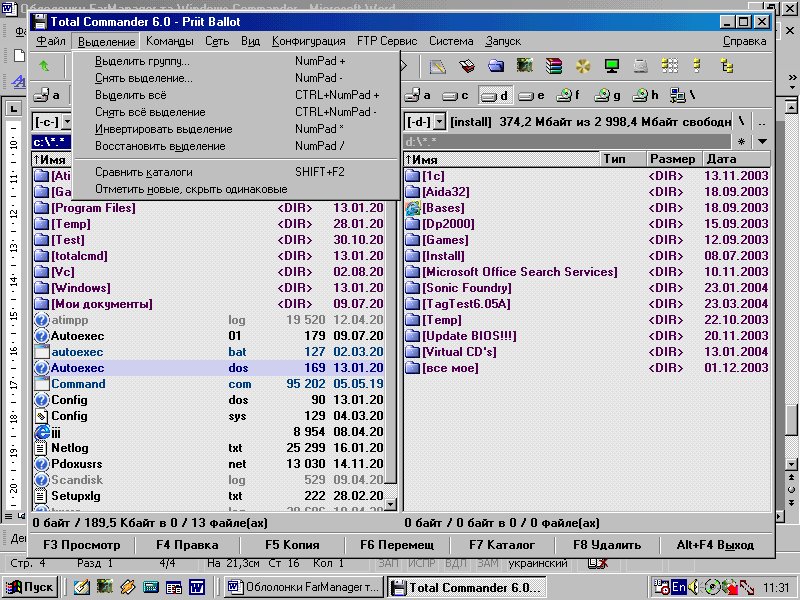Viewport: 800px width, 600px height.
Task: Open directory history arrow in right panel
Action: (x=762, y=141)
